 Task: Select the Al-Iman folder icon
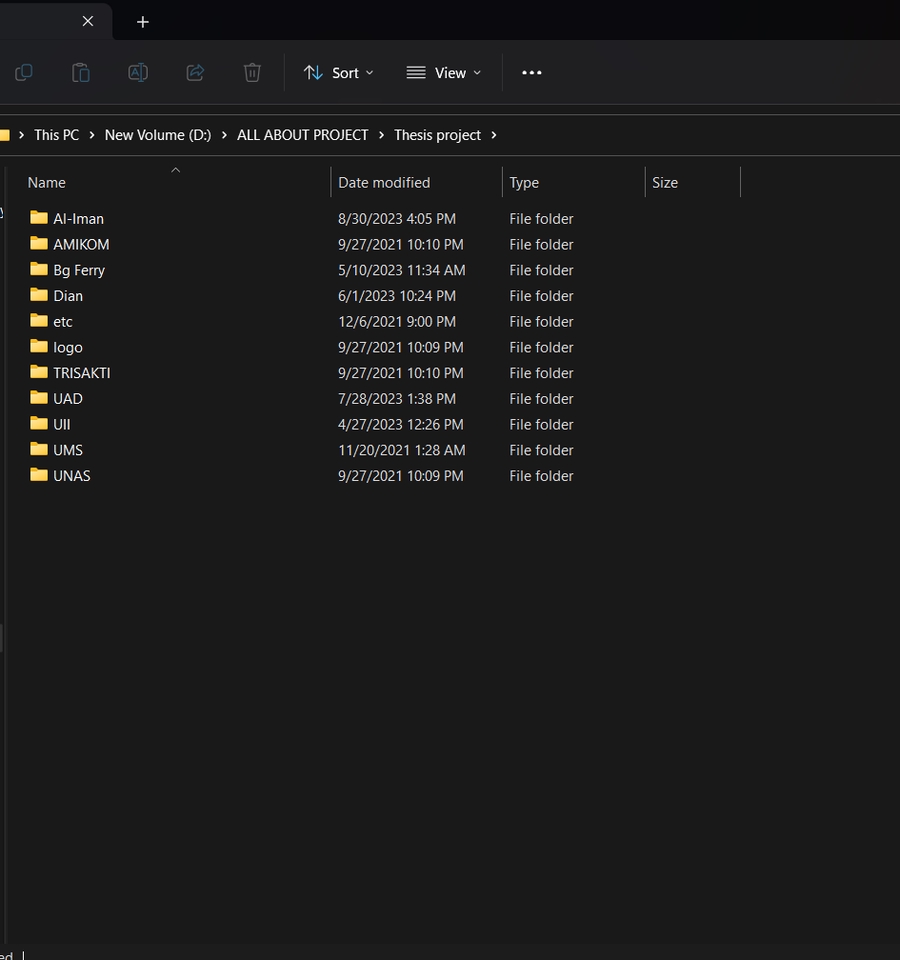[x=39, y=217]
